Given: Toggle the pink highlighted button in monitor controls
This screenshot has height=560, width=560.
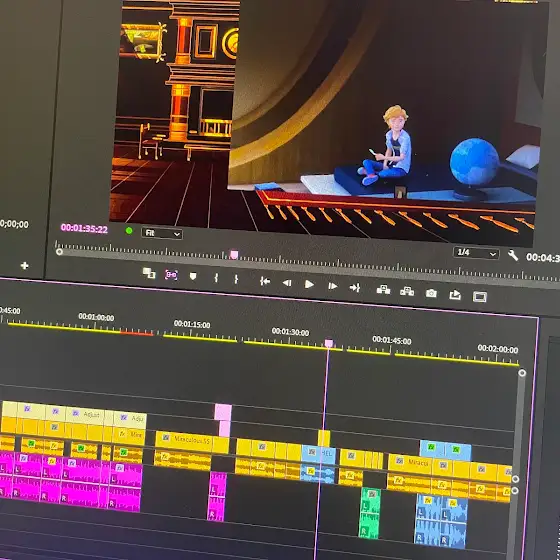Looking at the screenshot, I should tap(171, 275).
